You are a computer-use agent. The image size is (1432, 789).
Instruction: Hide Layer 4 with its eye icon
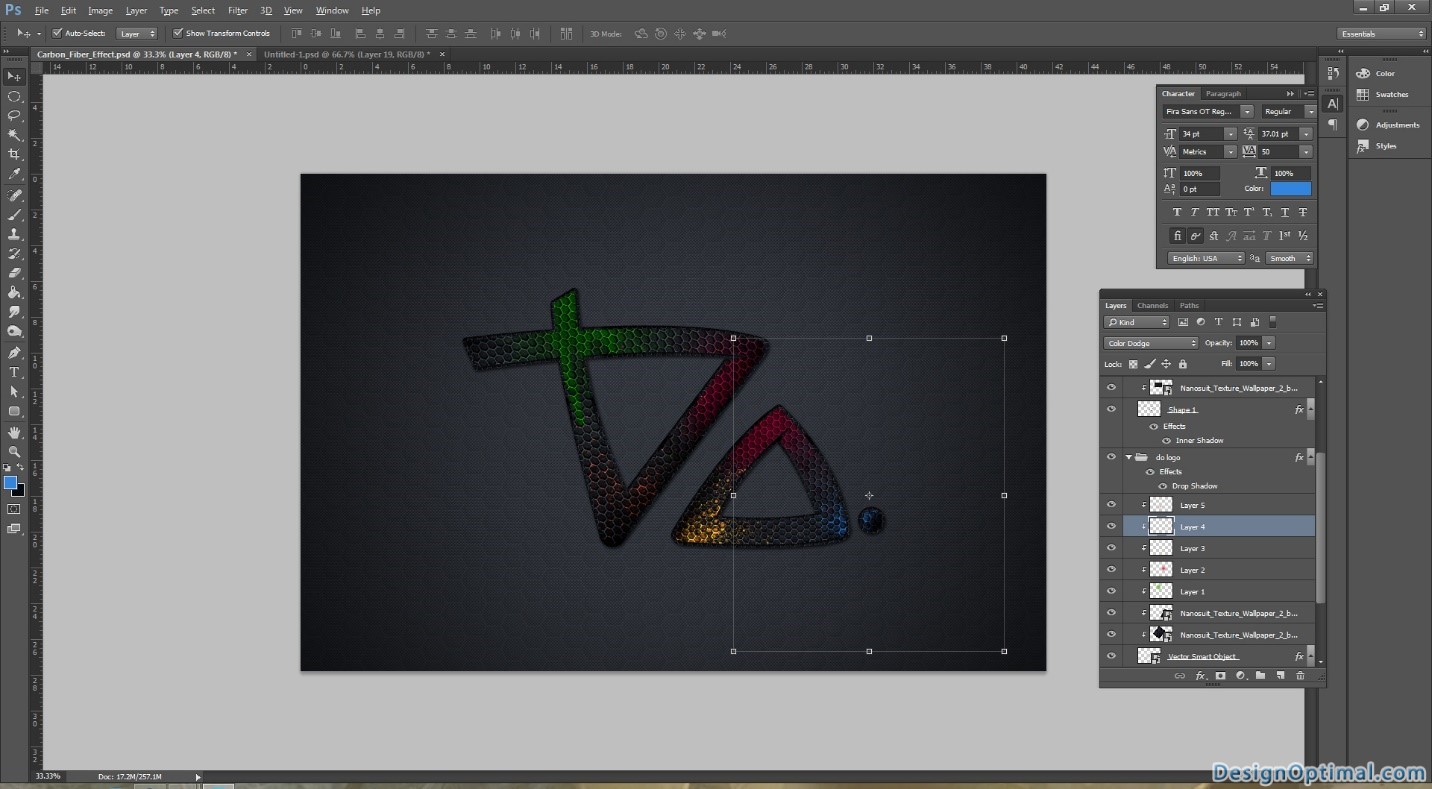[x=1111, y=526]
